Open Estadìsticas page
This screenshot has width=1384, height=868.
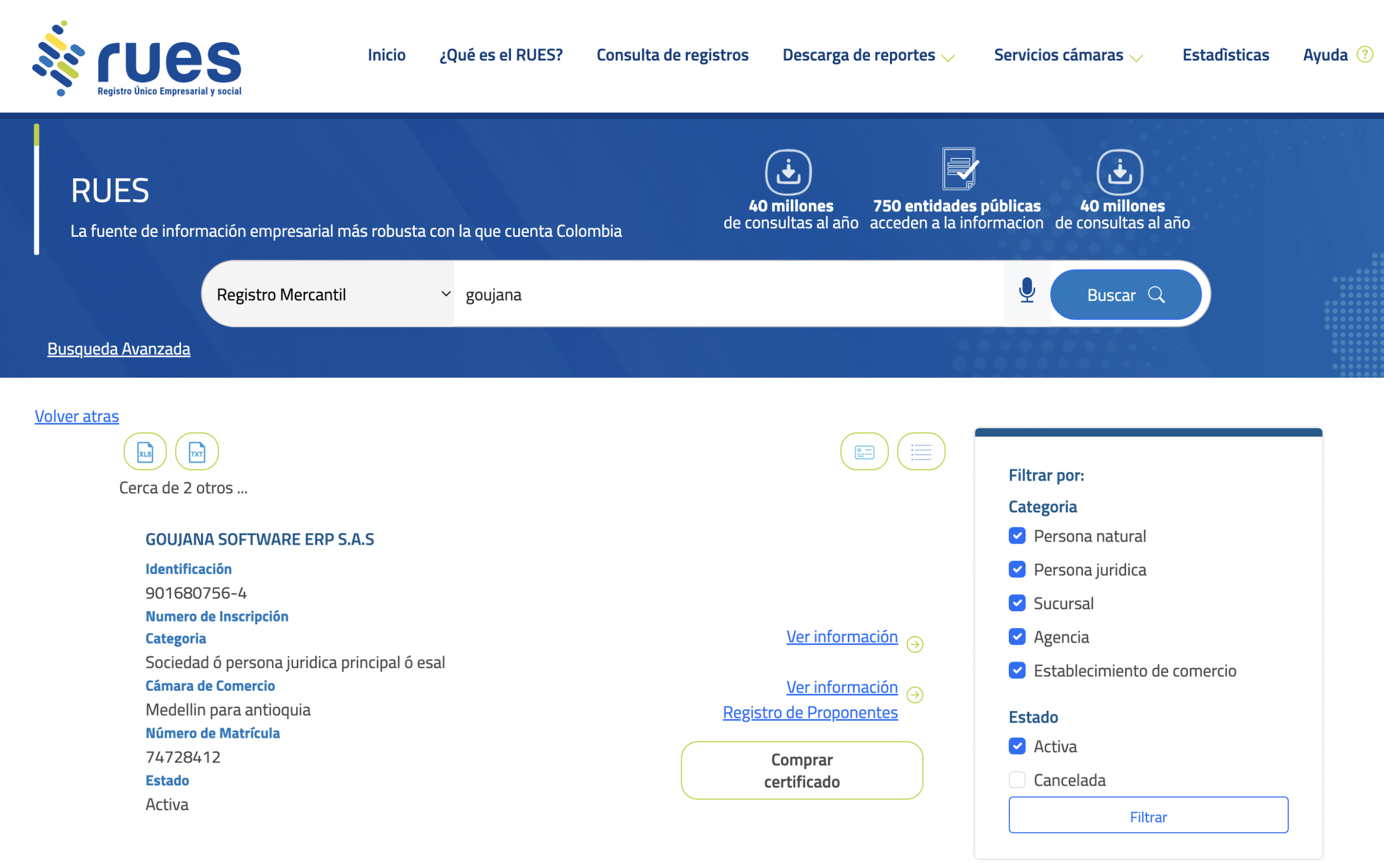[1226, 55]
